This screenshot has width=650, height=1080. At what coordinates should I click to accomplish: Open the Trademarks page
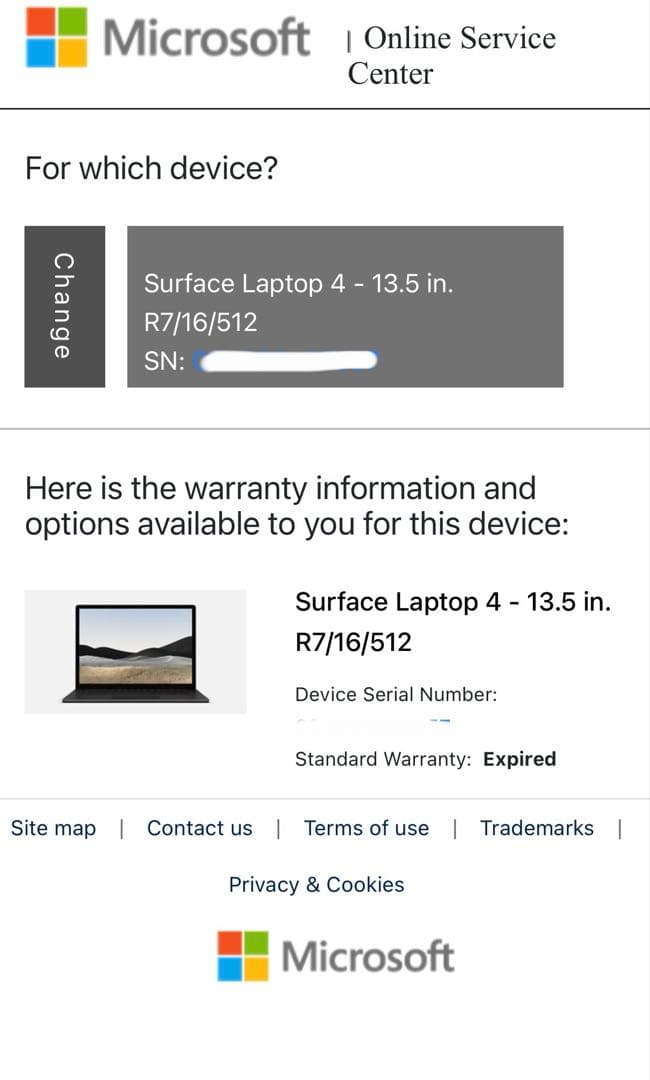[536, 828]
